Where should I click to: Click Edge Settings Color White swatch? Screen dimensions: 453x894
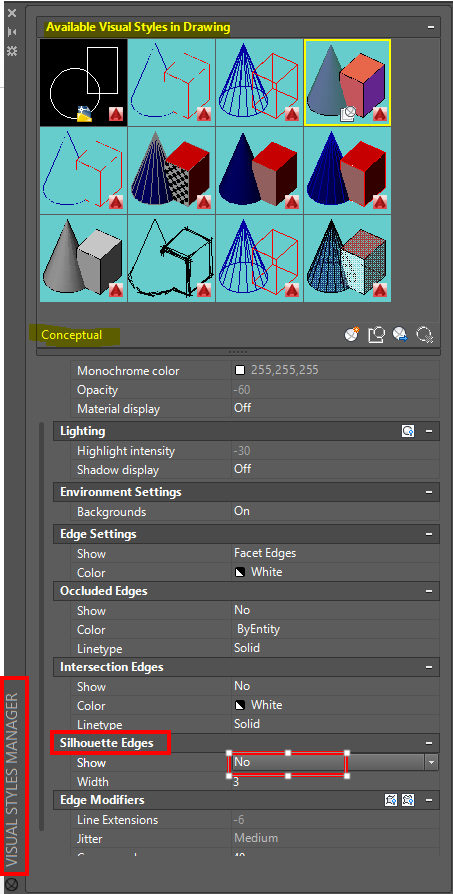coord(240,572)
